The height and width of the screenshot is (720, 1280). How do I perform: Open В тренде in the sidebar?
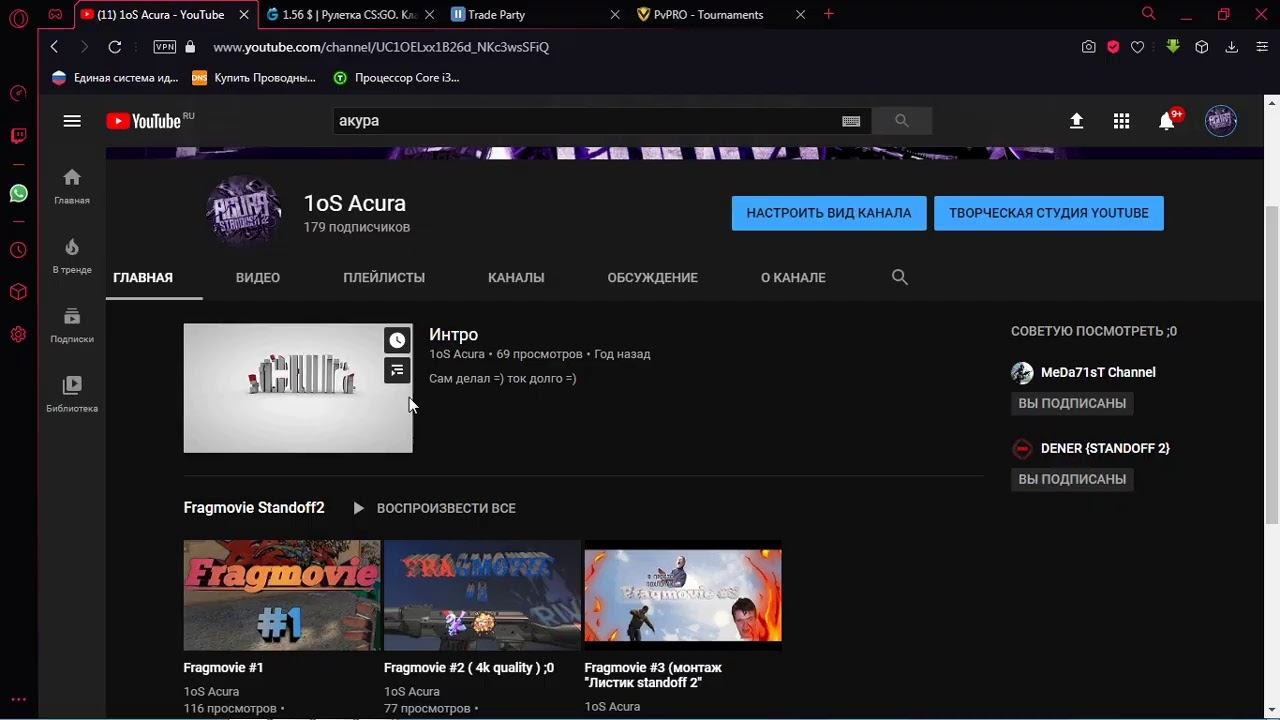(72, 255)
